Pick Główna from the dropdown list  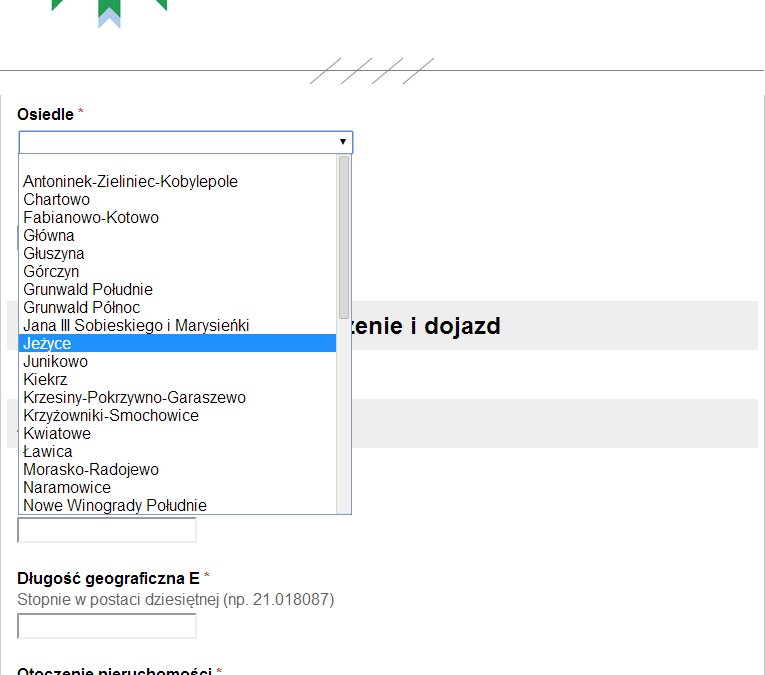pyautogui.click(x=49, y=236)
